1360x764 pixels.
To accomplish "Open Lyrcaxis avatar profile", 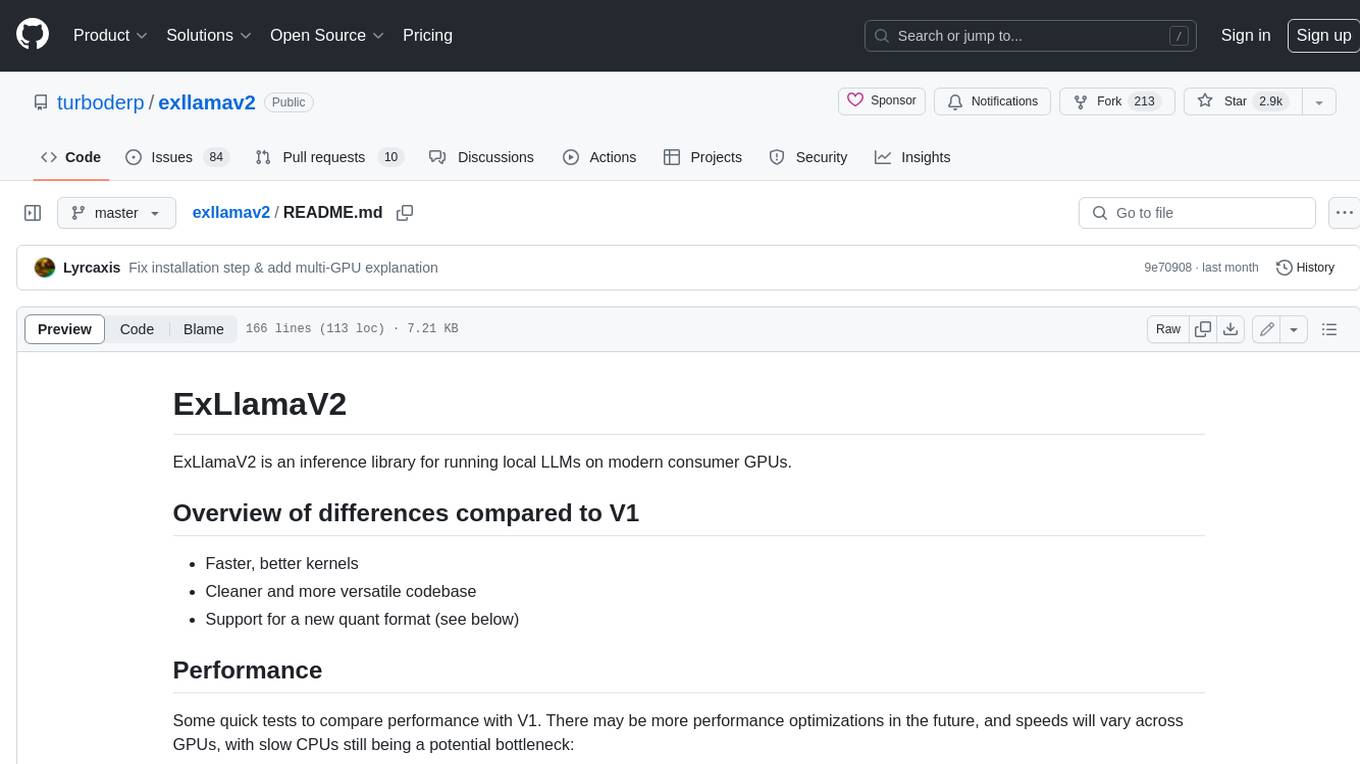I will (x=44, y=267).
